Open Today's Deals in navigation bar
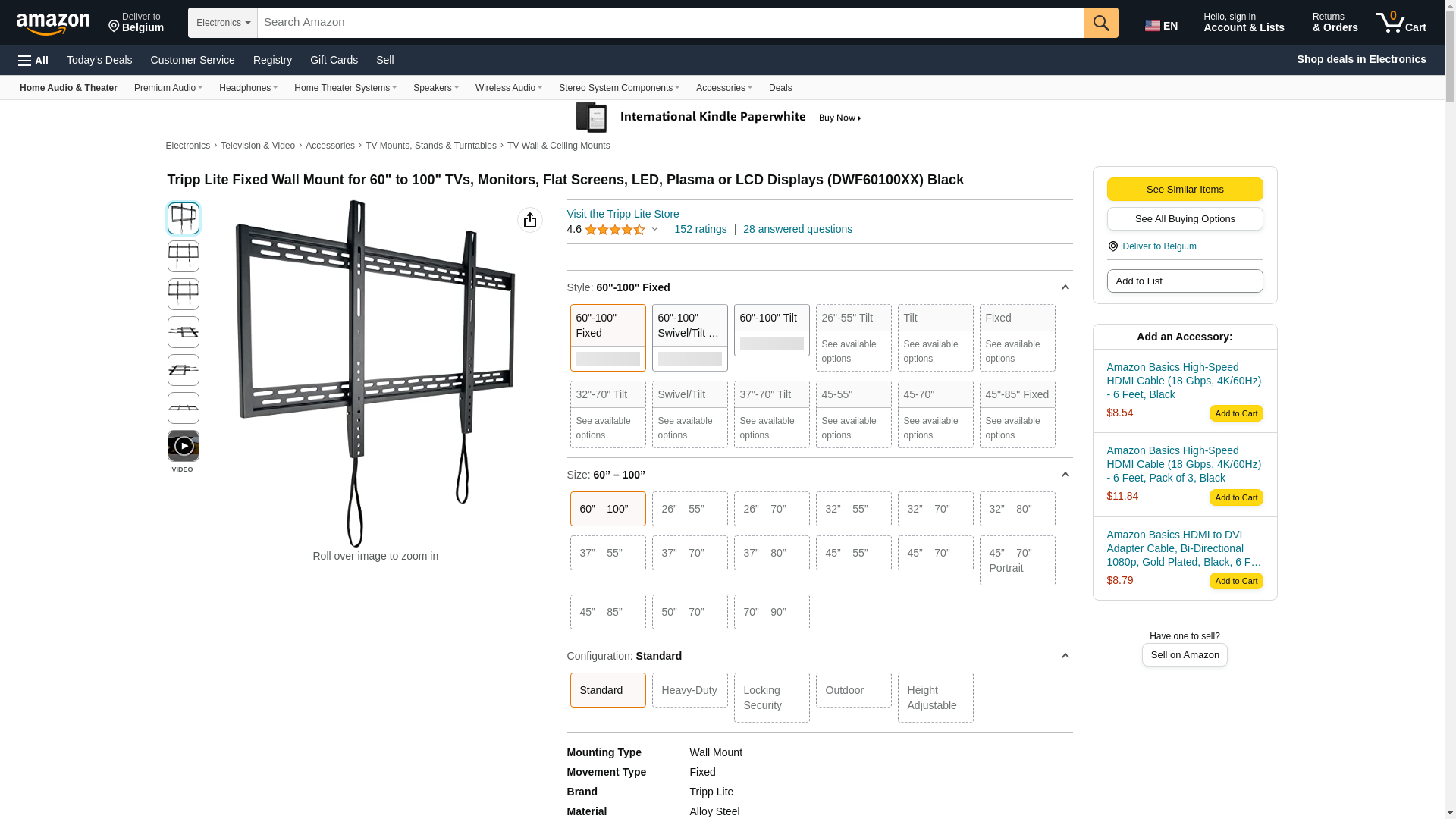Viewport: 1456px width, 819px height. 99,60
